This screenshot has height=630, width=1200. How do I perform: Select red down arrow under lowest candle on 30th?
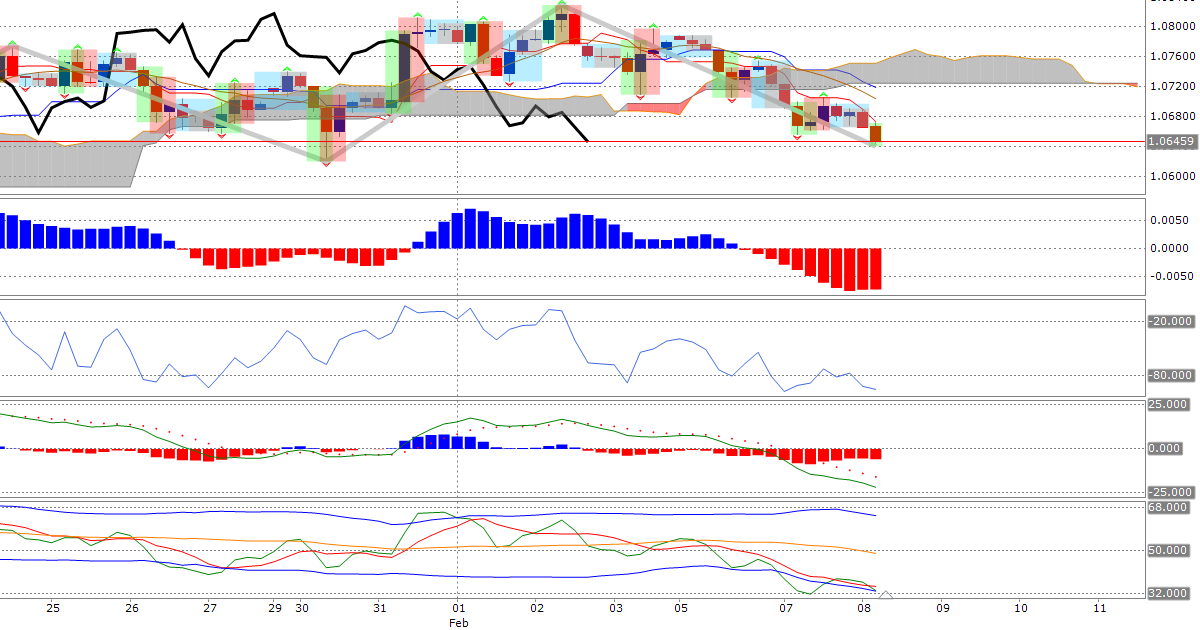(326, 163)
